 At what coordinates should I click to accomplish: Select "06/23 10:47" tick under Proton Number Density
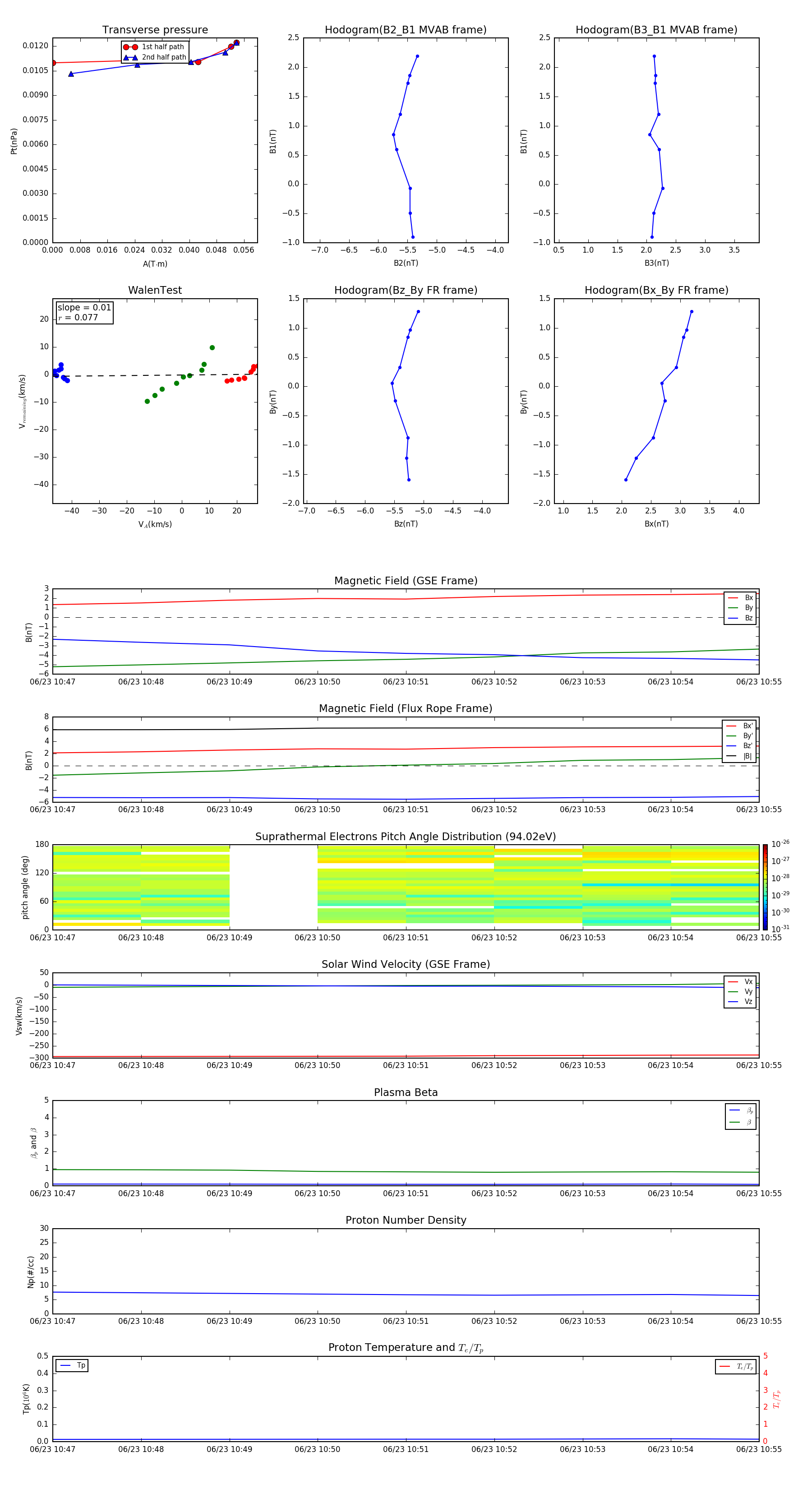click(x=53, y=1321)
